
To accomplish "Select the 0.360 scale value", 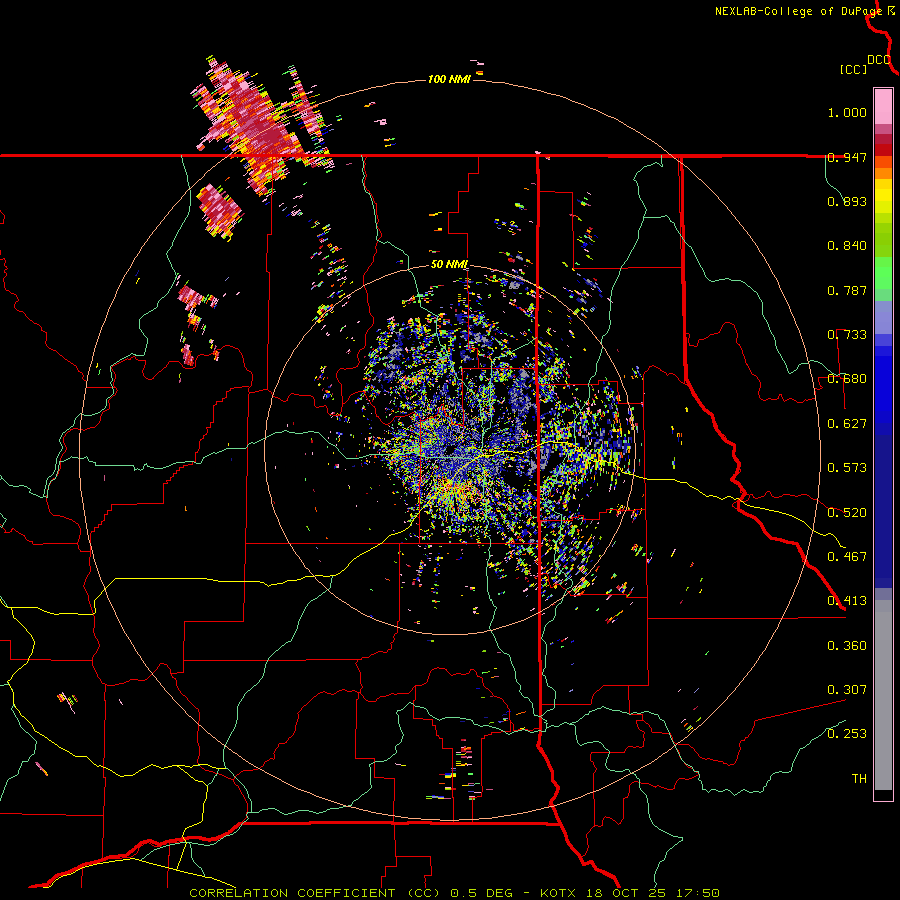I will (847, 646).
